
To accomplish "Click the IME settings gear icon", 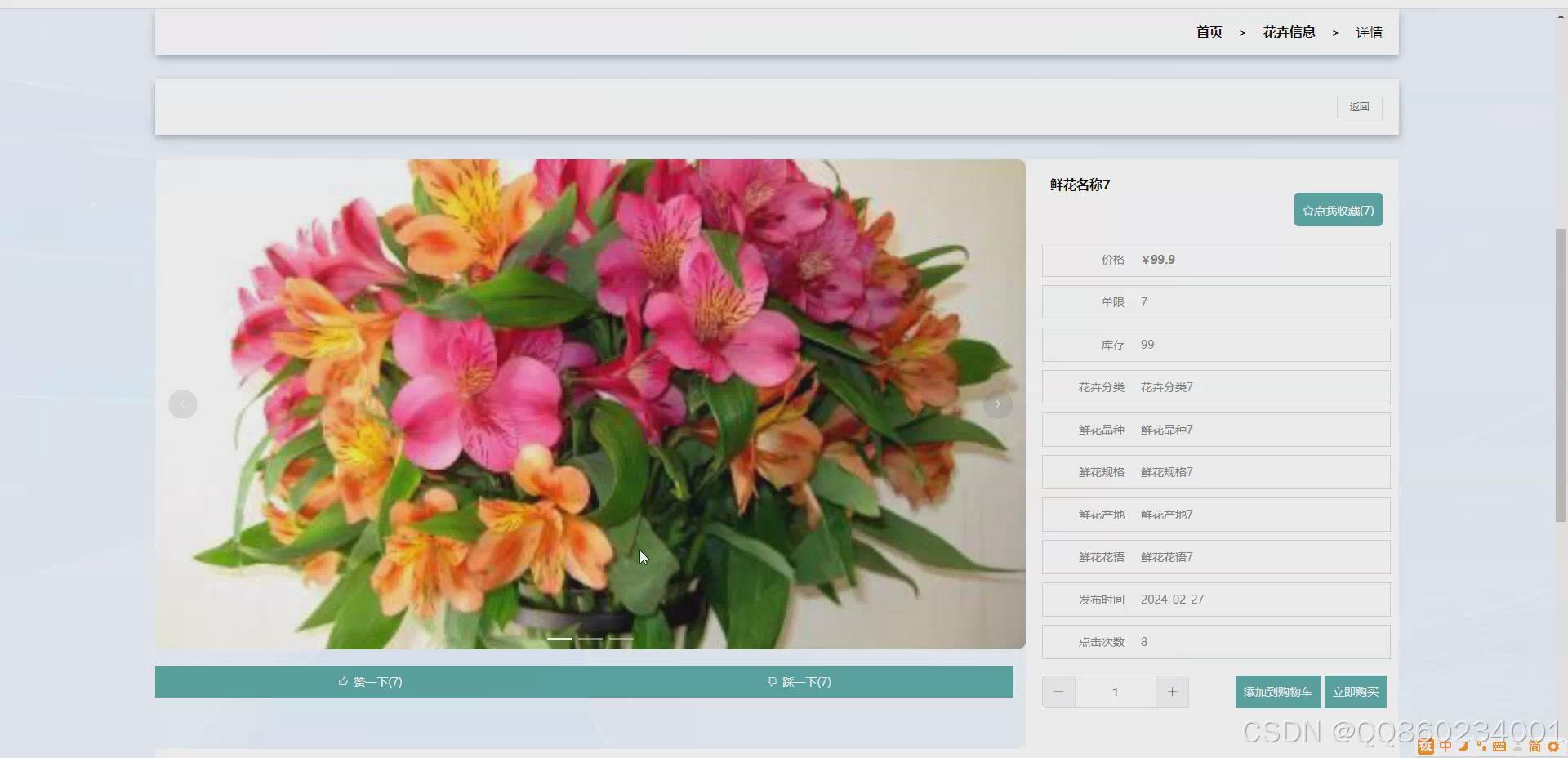I will tap(1553, 746).
